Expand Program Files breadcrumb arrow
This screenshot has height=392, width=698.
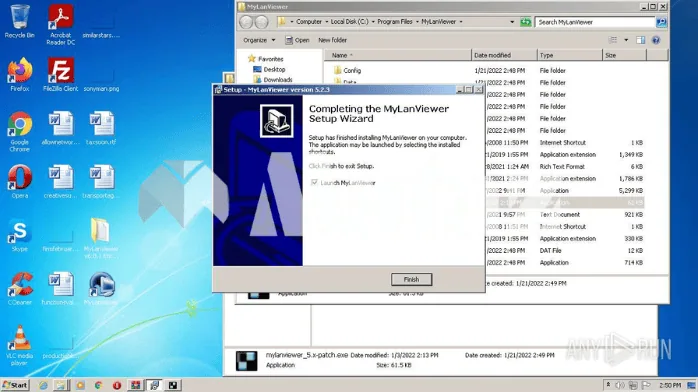point(417,22)
